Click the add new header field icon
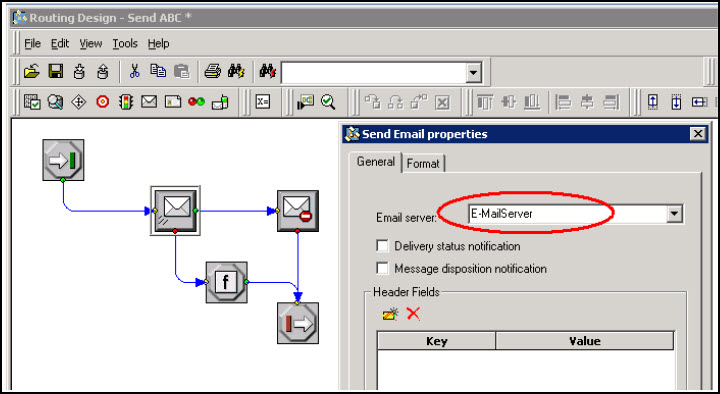The width and height of the screenshot is (720, 394). click(x=390, y=314)
